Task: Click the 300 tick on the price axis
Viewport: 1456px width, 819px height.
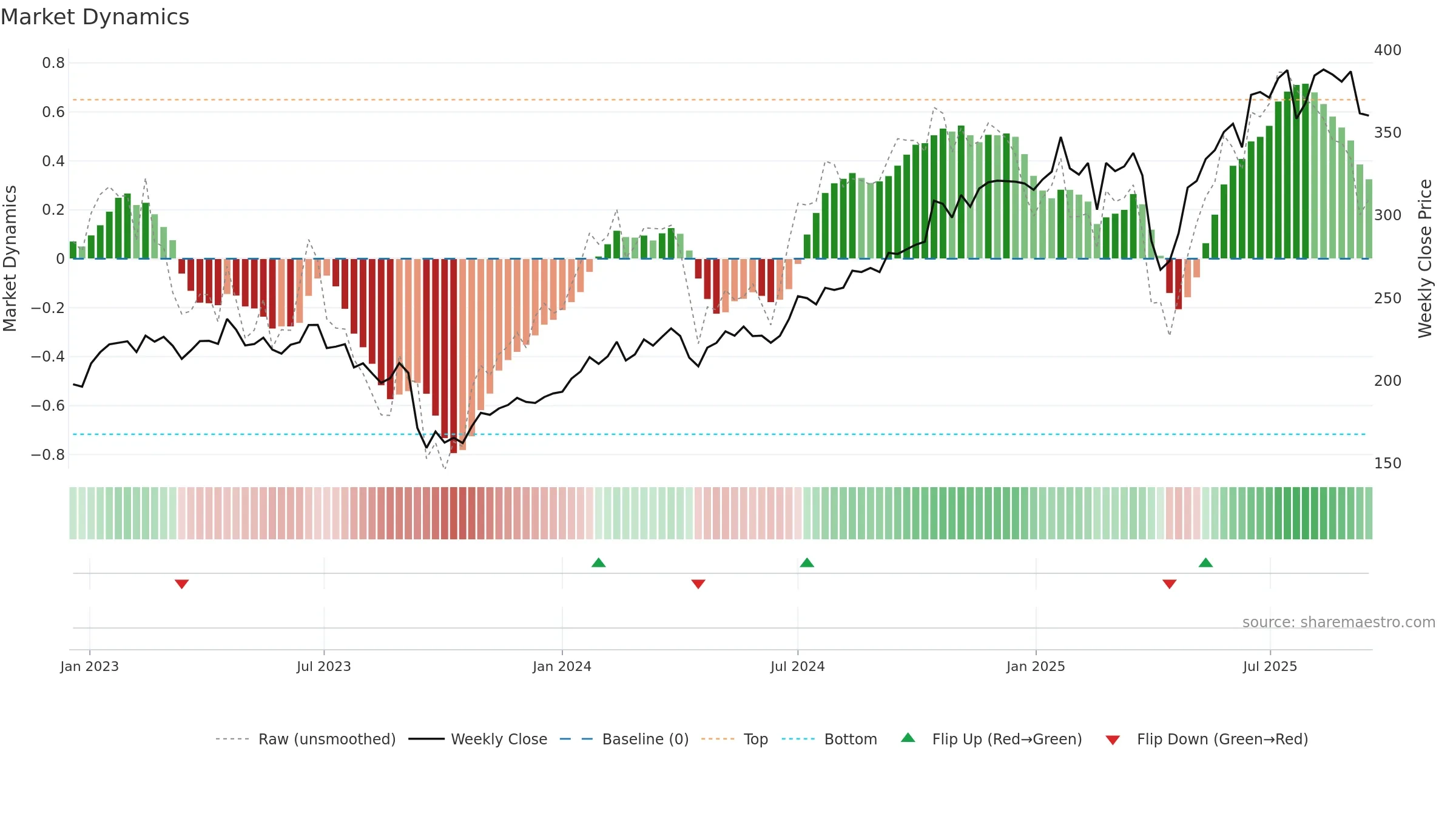Action: click(x=1388, y=215)
